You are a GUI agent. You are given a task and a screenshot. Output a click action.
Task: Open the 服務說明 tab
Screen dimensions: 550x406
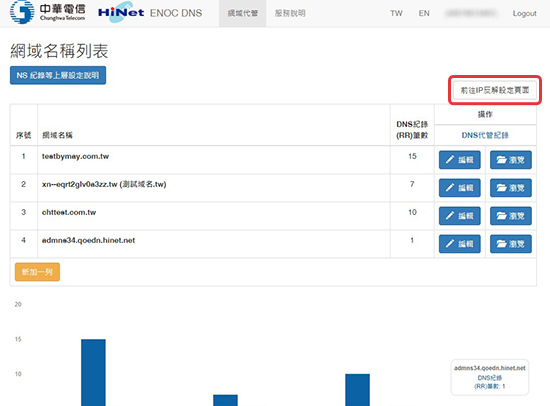click(290, 13)
